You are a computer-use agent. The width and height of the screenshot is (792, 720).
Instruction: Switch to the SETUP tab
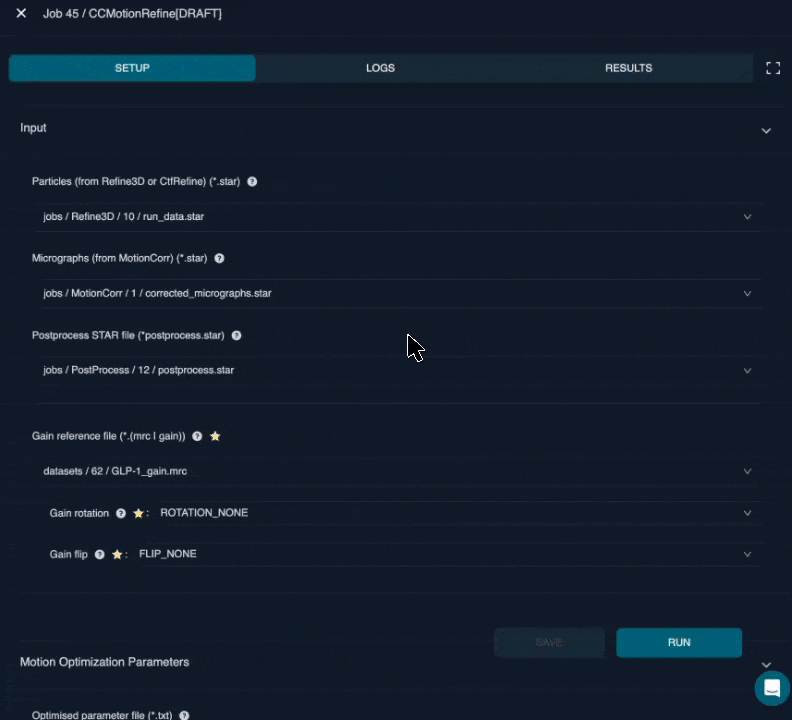[x=132, y=68]
